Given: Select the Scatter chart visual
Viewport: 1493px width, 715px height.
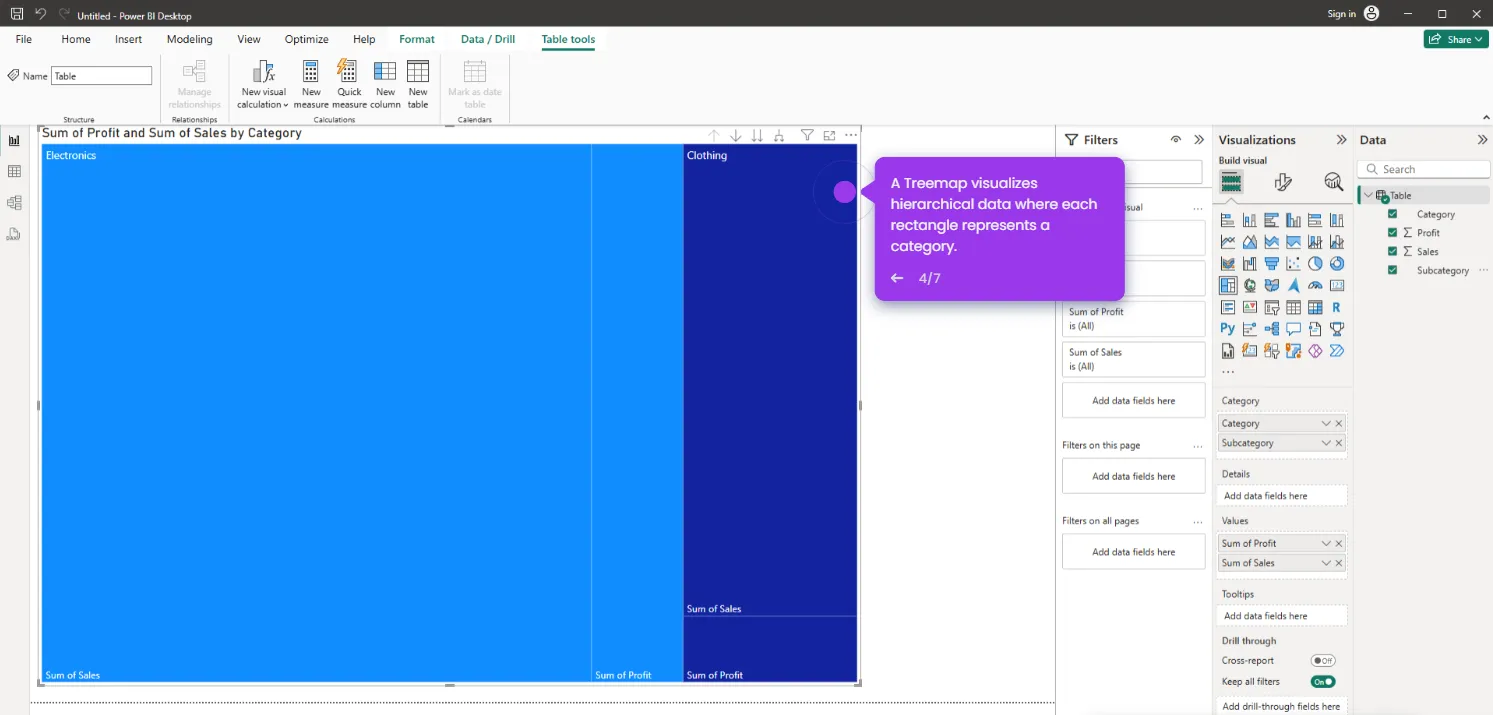Looking at the screenshot, I should point(1293,264).
